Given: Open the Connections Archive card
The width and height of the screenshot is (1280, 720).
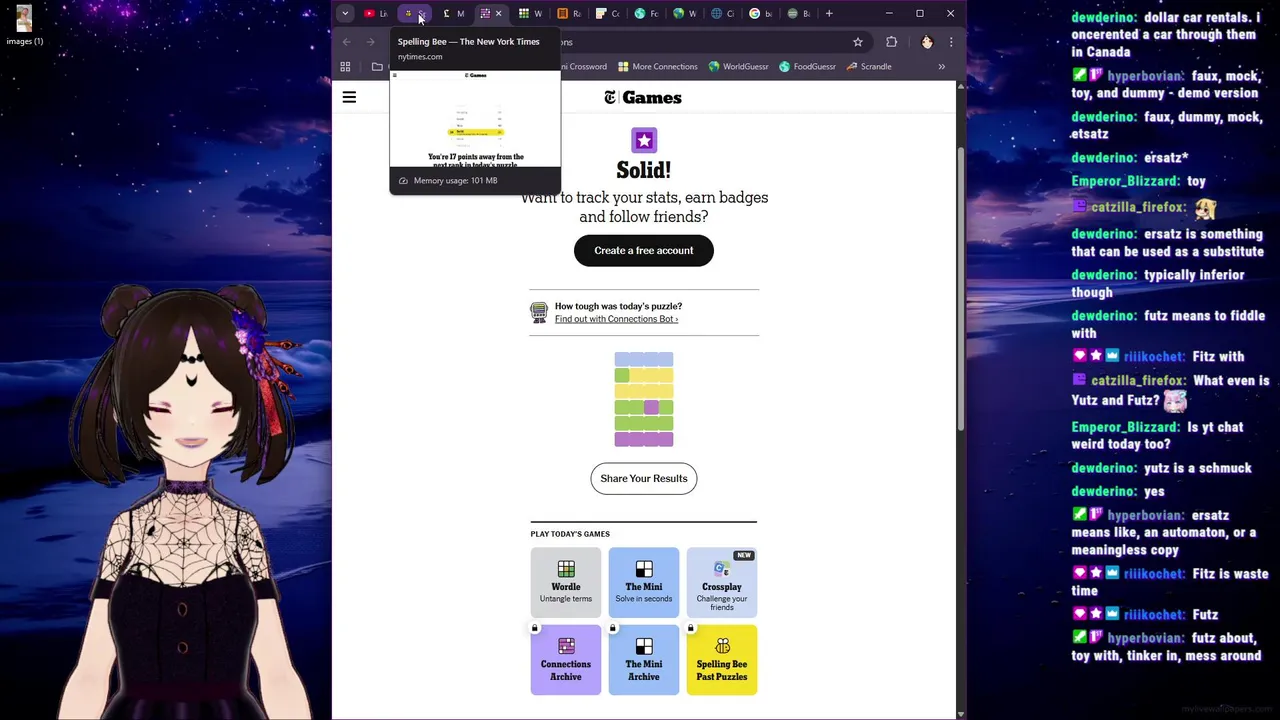Looking at the screenshot, I should (x=566, y=660).
